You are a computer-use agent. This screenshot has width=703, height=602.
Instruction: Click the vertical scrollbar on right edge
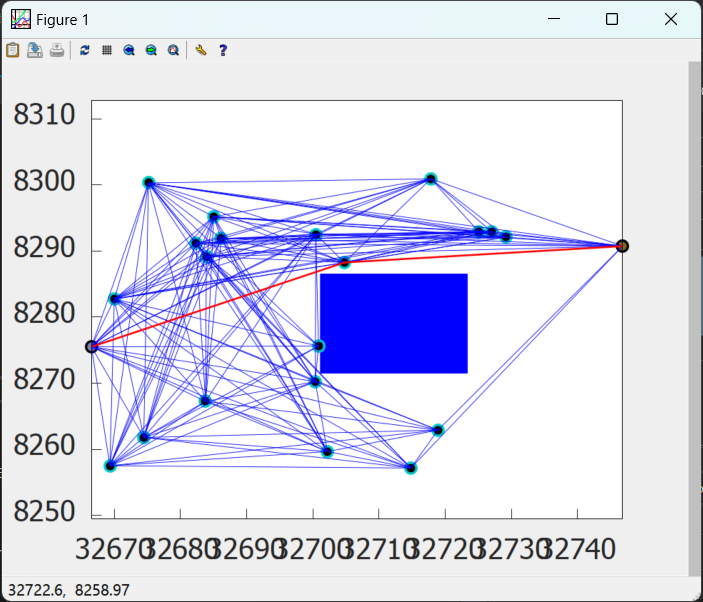point(694,320)
